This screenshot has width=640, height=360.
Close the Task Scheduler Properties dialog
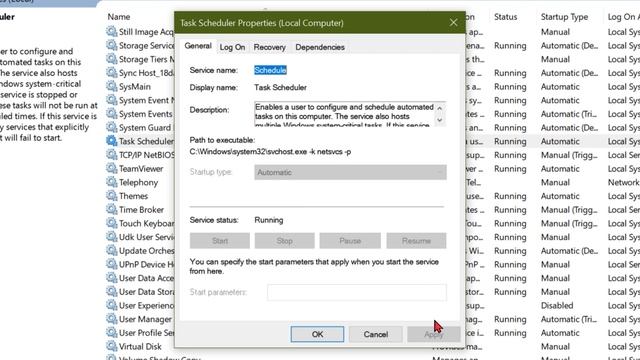[x=453, y=22]
